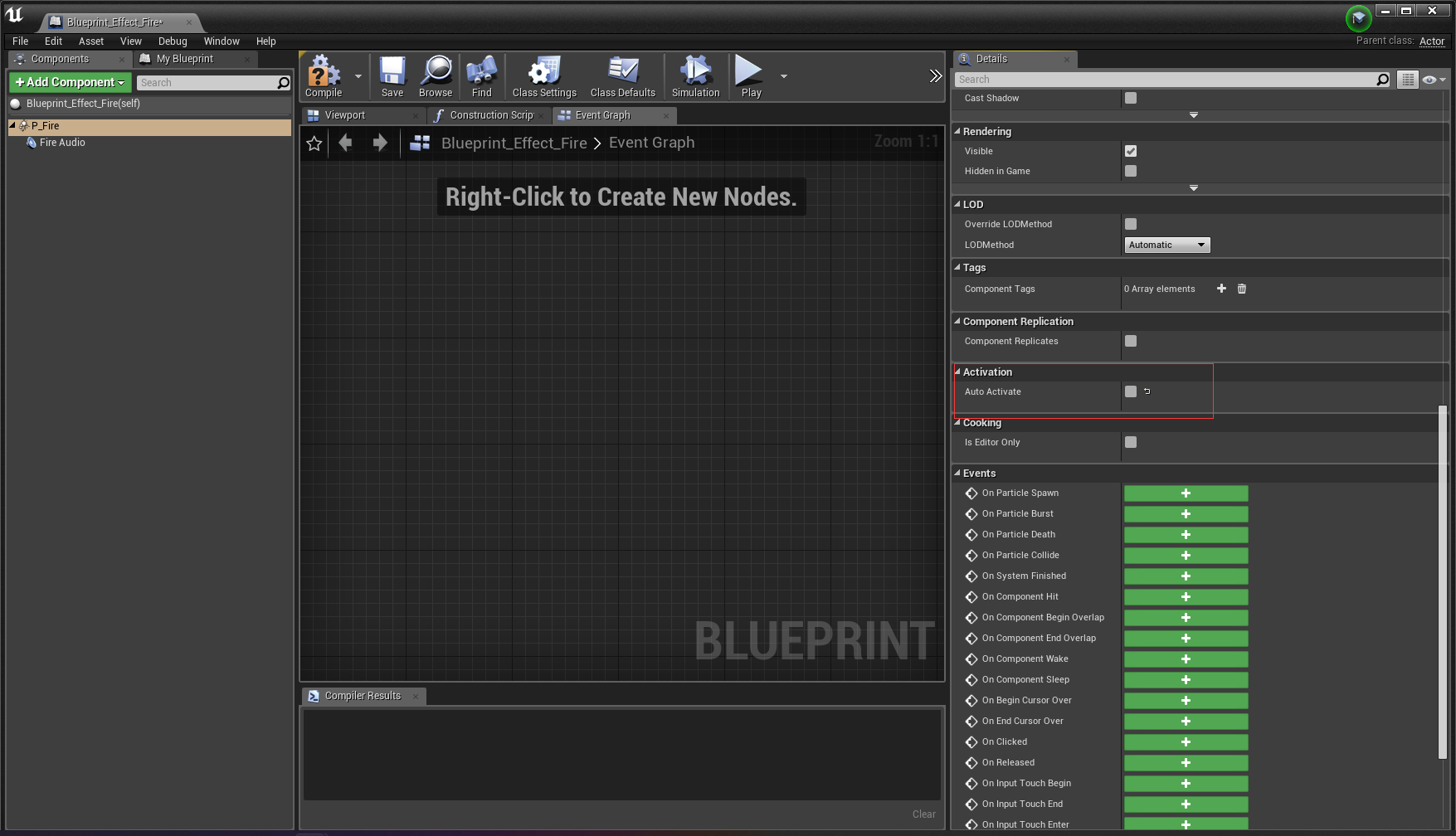Add On Clicked event

click(x=1186, y=742)
